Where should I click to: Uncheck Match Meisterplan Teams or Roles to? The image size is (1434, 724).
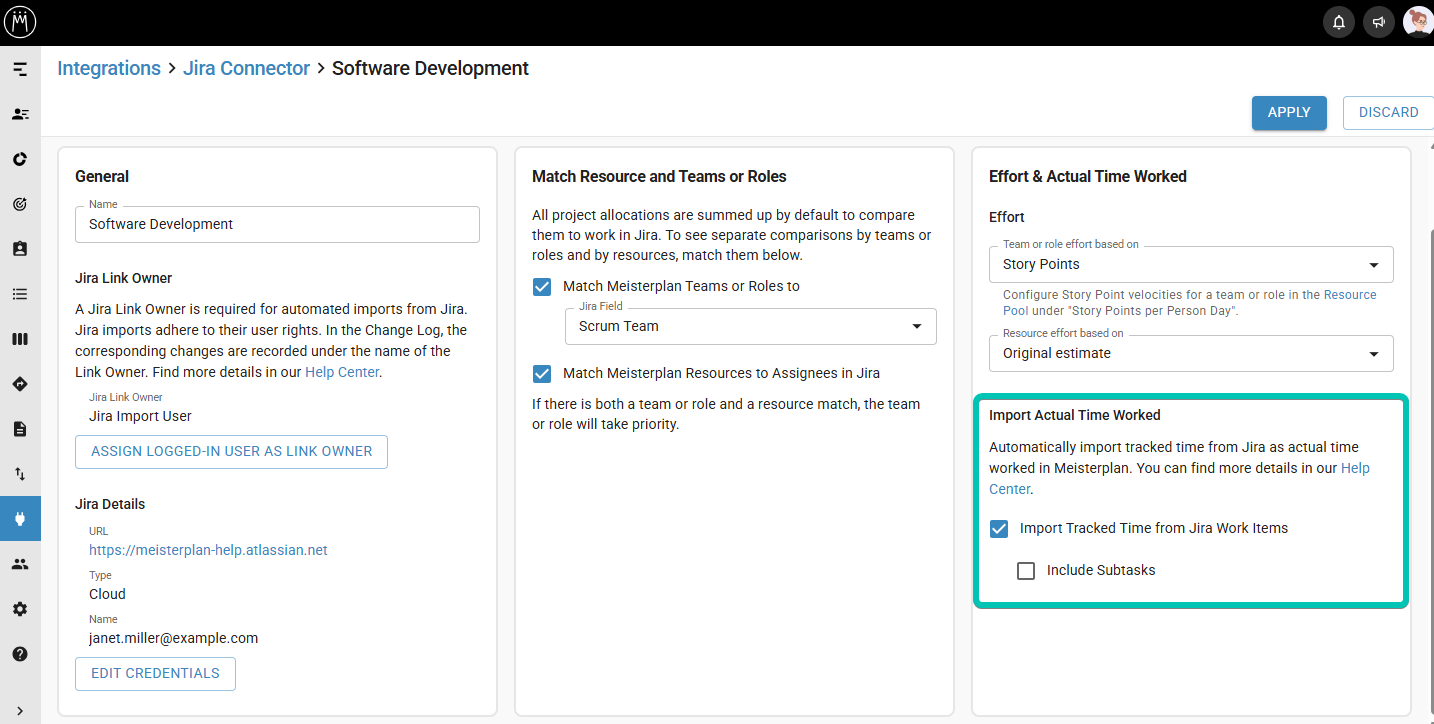click(x=542, y=286)
